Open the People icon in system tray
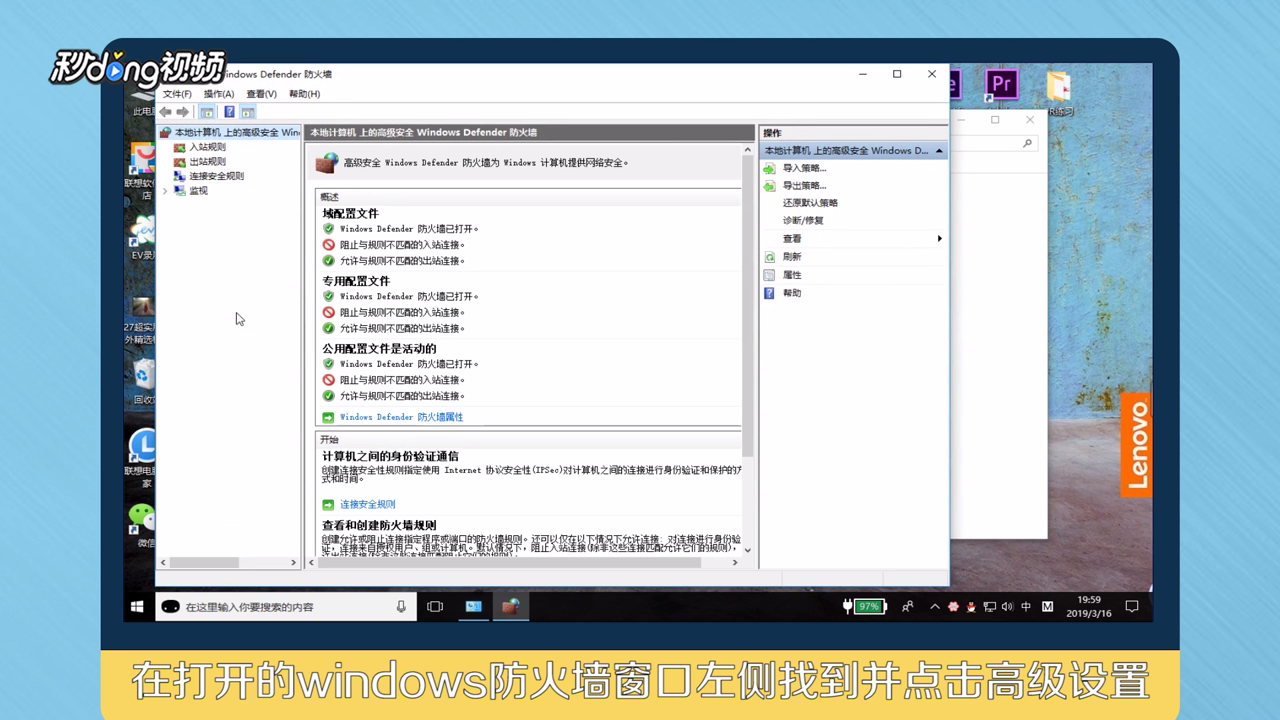 click(x=908, y=606)
